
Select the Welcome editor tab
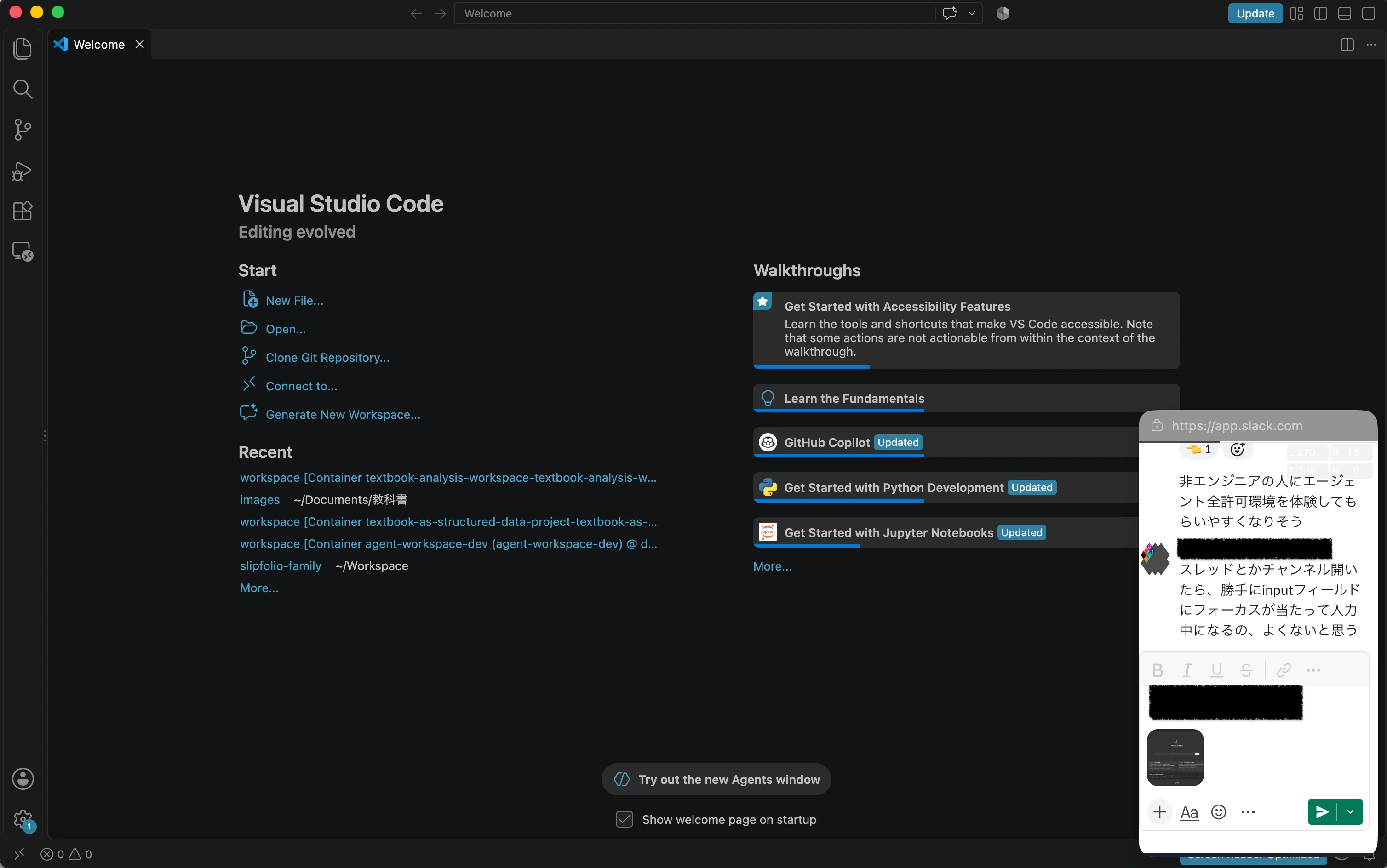[99, 44]
